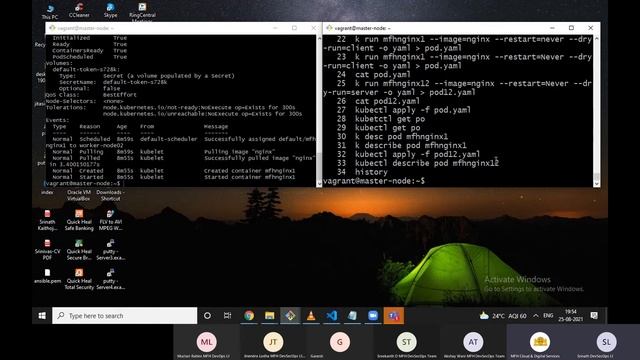Select participant ML avatar tile
Screen dimensions: 640x360
207,342
